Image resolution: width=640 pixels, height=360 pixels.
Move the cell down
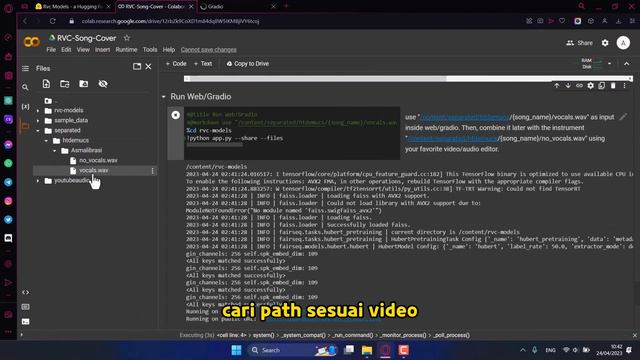tap(568, 86)
